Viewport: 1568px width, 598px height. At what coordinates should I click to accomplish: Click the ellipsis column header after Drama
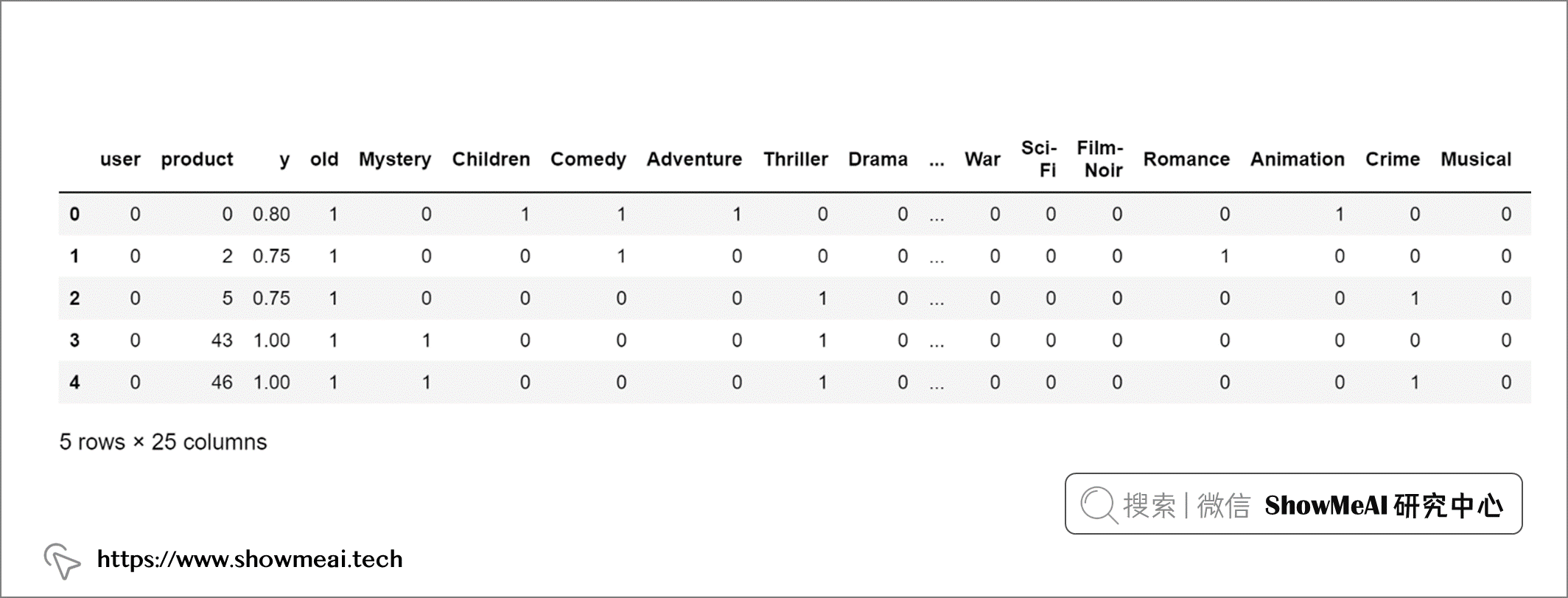coord(937,164)
